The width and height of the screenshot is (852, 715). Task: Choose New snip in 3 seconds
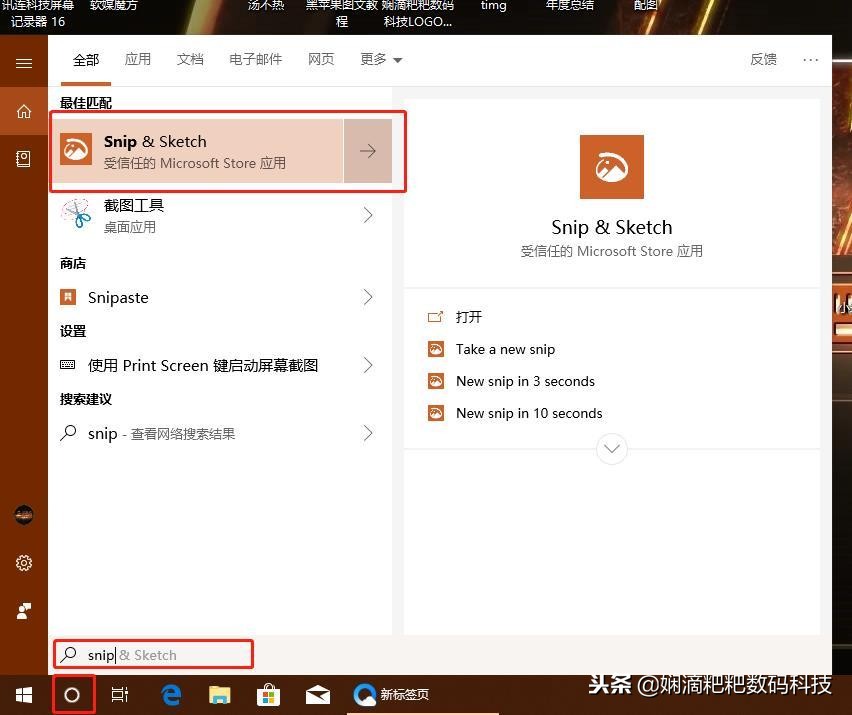525,381
